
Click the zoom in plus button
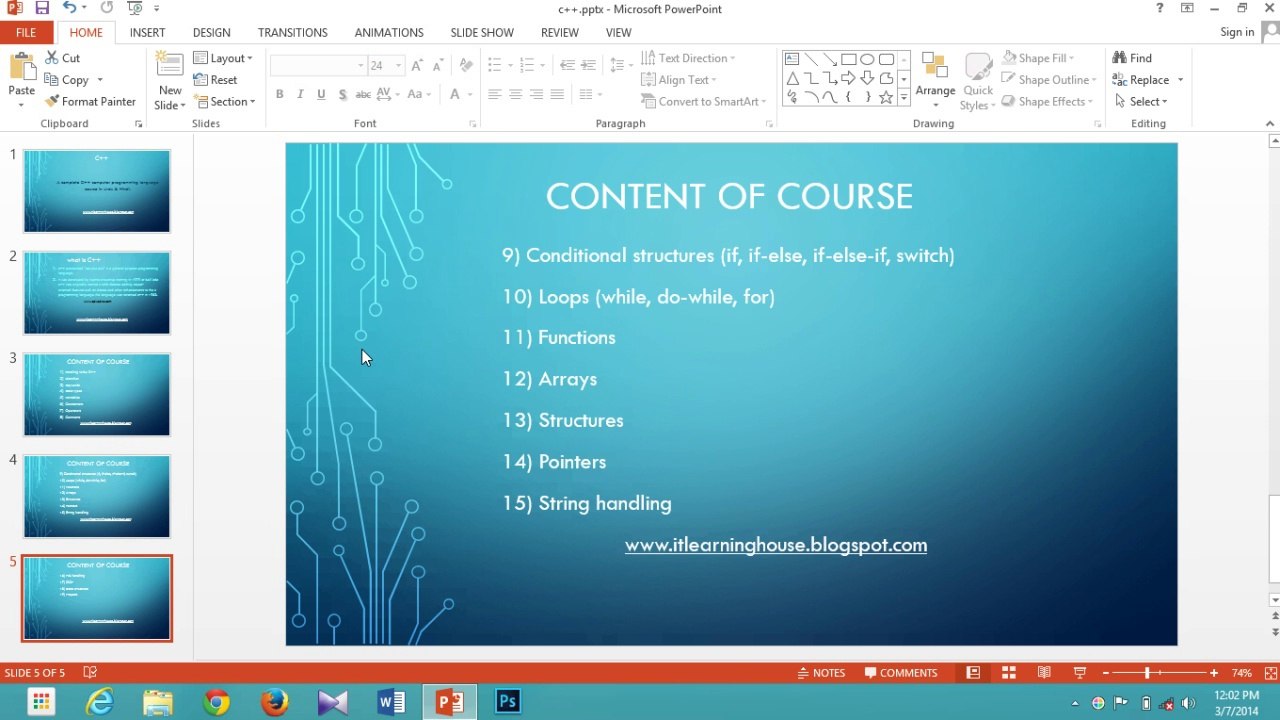(1213, 673)
